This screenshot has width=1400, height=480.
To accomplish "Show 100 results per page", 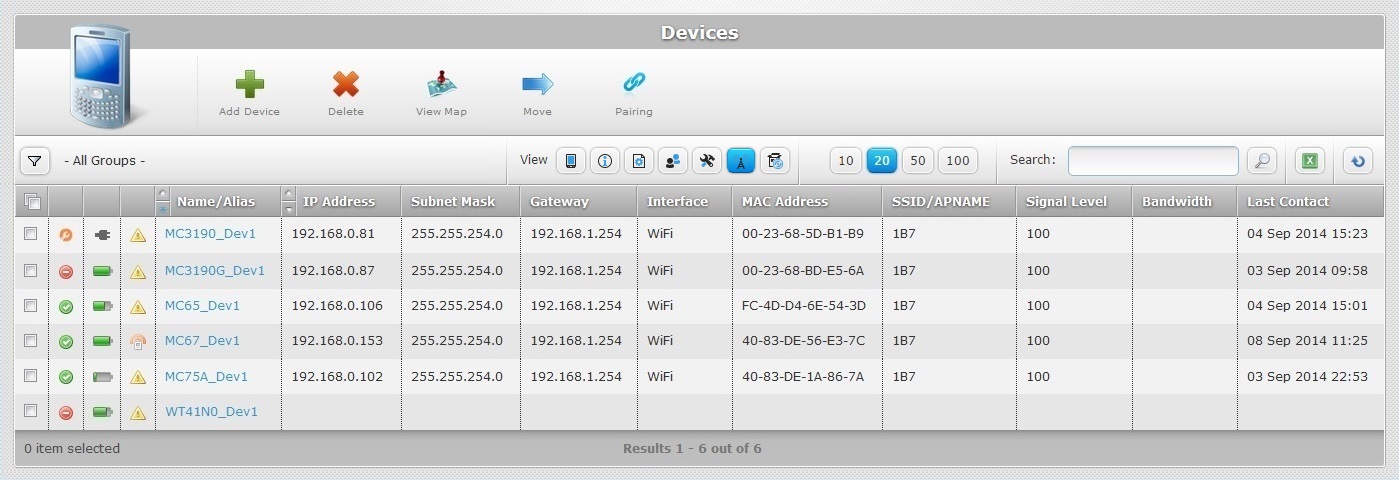I will point(958,161).
